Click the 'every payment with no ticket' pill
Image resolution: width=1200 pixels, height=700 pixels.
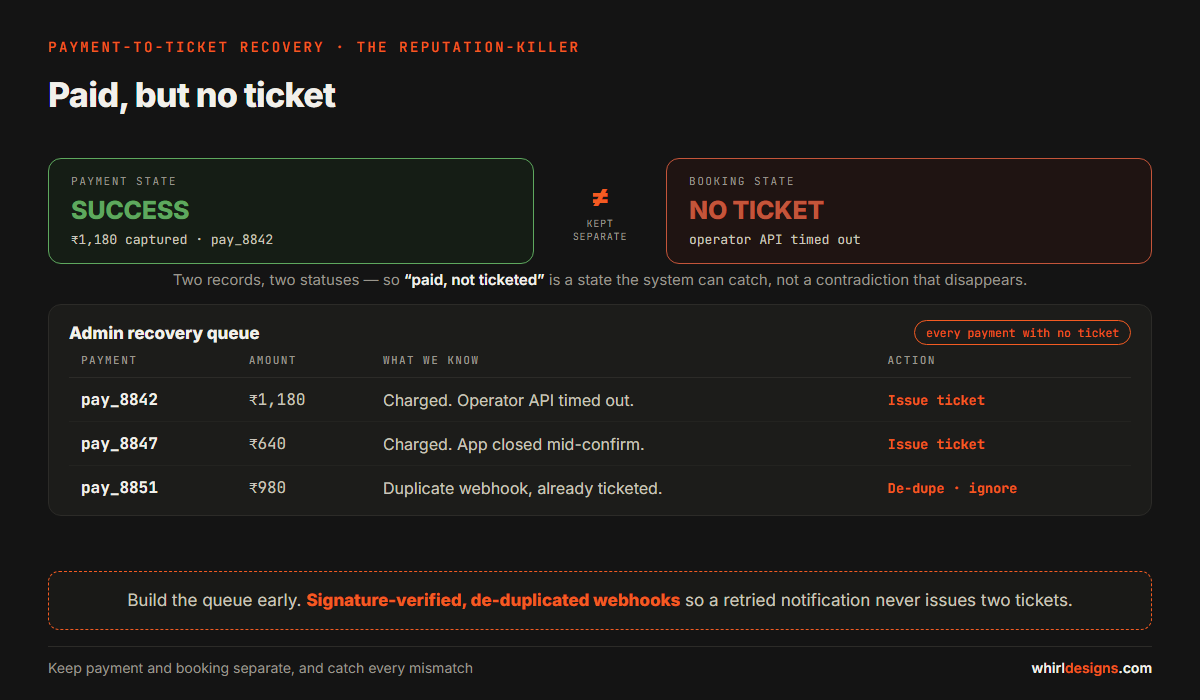point(1022,333)
